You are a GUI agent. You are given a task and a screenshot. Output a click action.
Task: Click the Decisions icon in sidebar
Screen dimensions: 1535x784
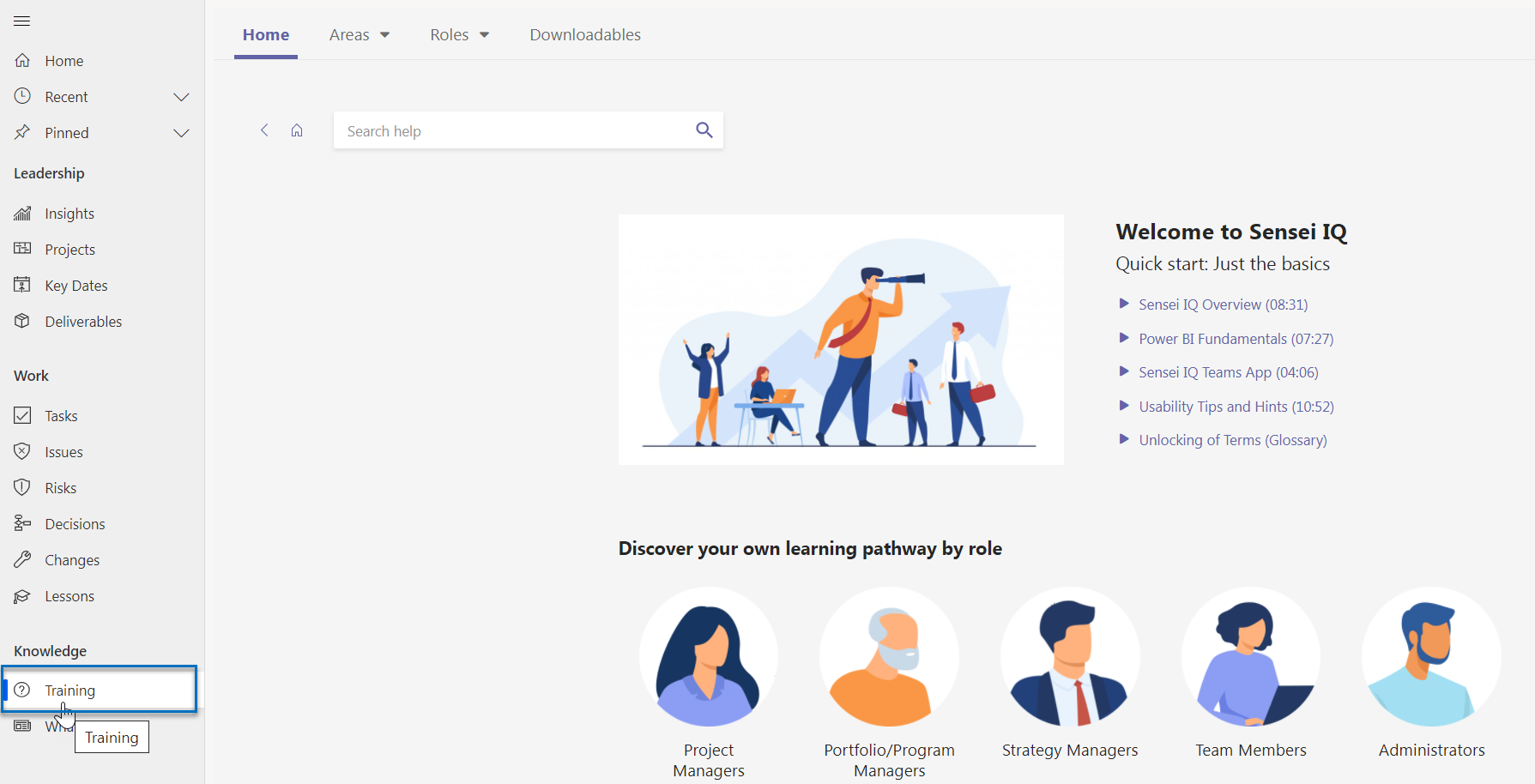22,523
